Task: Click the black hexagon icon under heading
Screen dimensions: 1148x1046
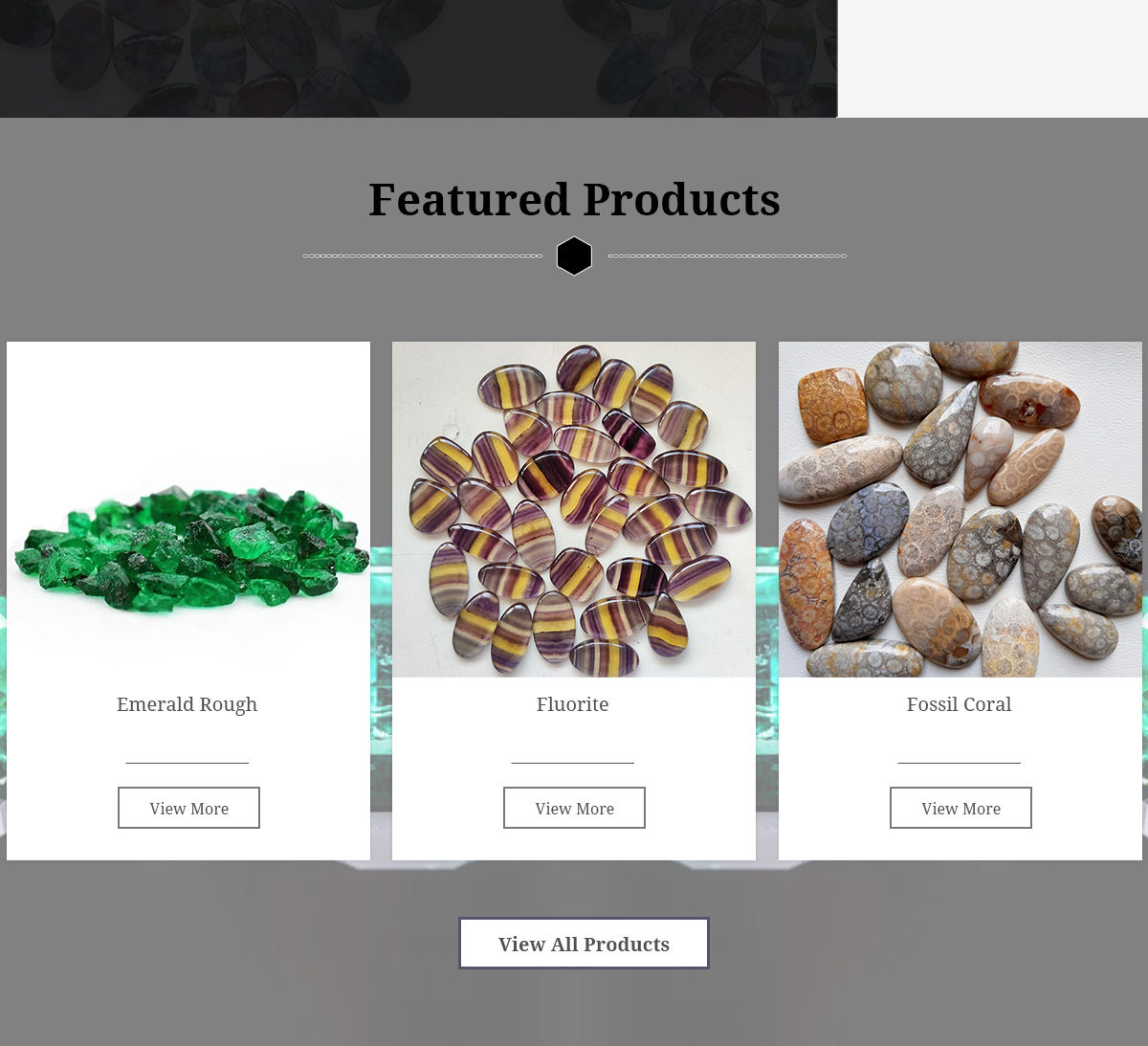Action: (574, 256)
